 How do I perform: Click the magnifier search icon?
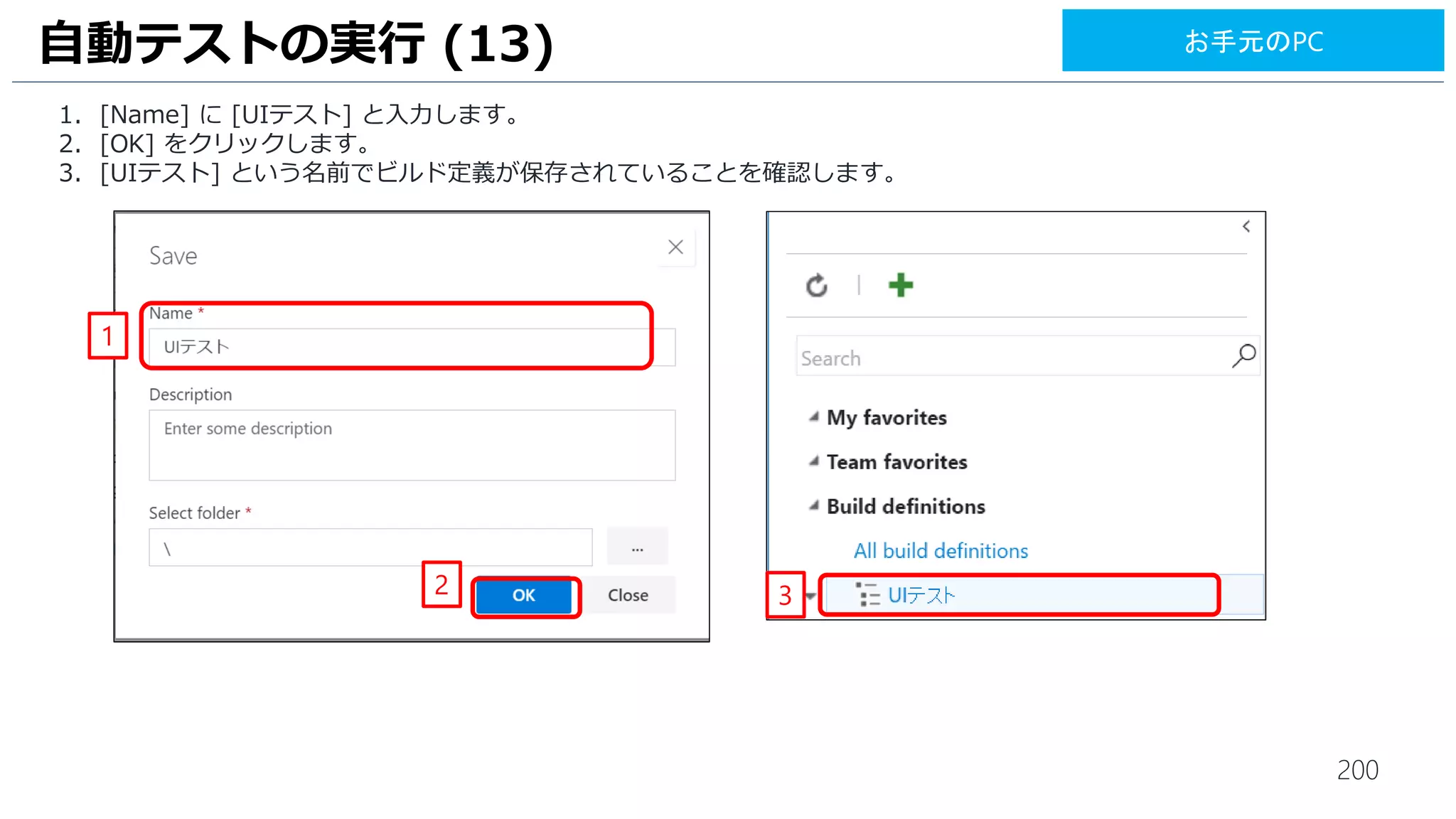(1243, 355)
